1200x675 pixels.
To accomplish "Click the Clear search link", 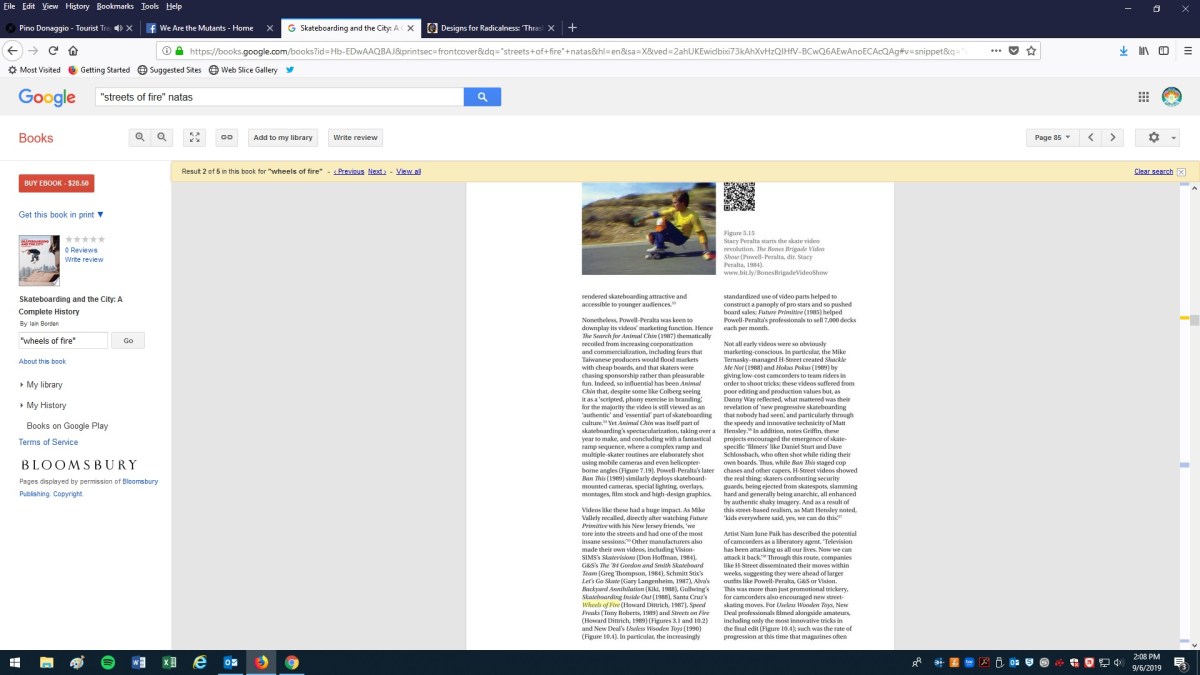I will click(x=1153, y=171).
